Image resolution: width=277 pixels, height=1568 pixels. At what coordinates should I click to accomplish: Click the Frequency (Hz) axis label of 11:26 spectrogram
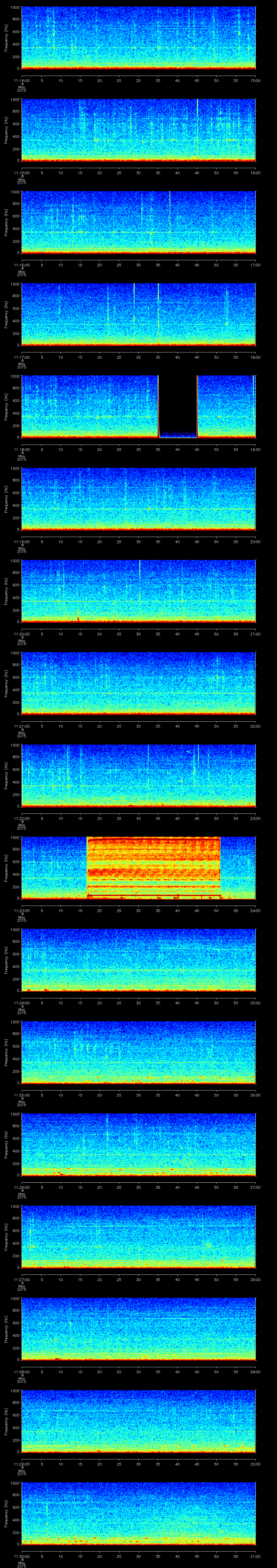click(x=6, y=1144)
